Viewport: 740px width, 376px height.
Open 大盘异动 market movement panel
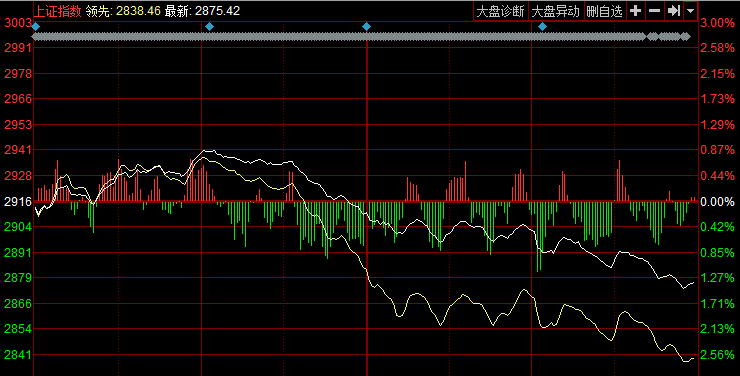tap(555, 11)
